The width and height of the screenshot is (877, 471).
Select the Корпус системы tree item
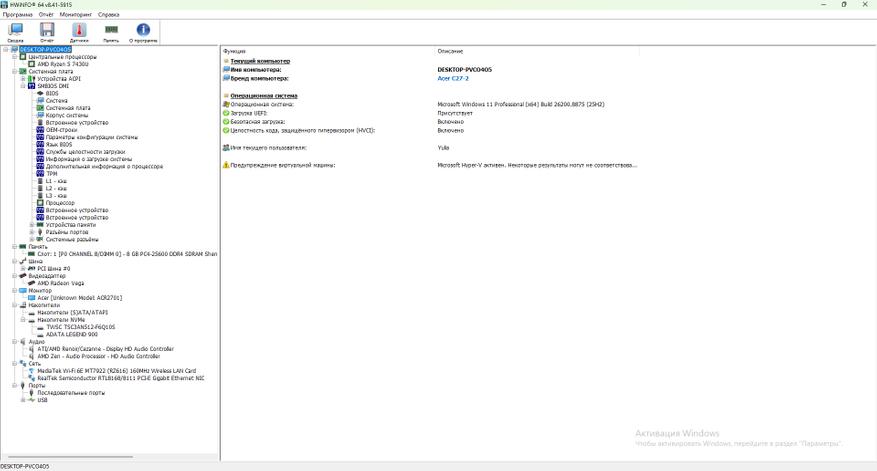tap(67, 115)
